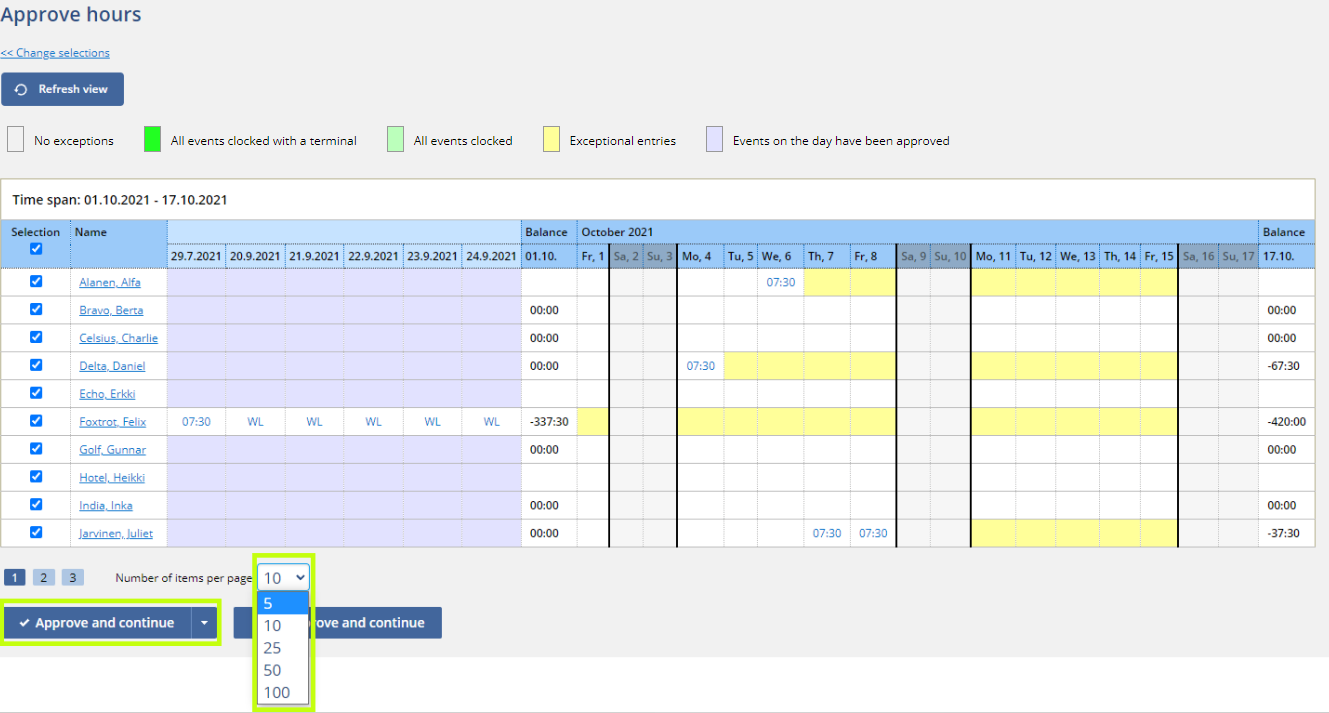Uncheck Bravo, Berta's selection checkbox
The width and height of the screenshot is (1329, 713).
pyautogui.click(x=36, y=309)
